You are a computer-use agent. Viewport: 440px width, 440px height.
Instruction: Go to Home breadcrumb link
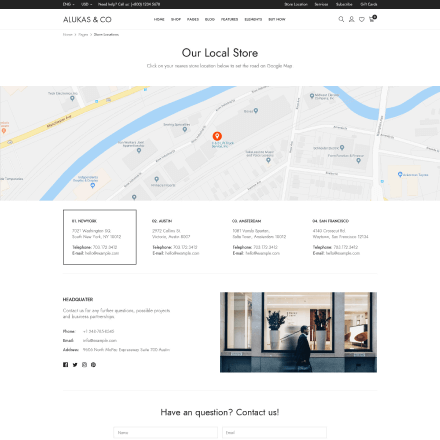pyautogui.click(x=68, y=35)
